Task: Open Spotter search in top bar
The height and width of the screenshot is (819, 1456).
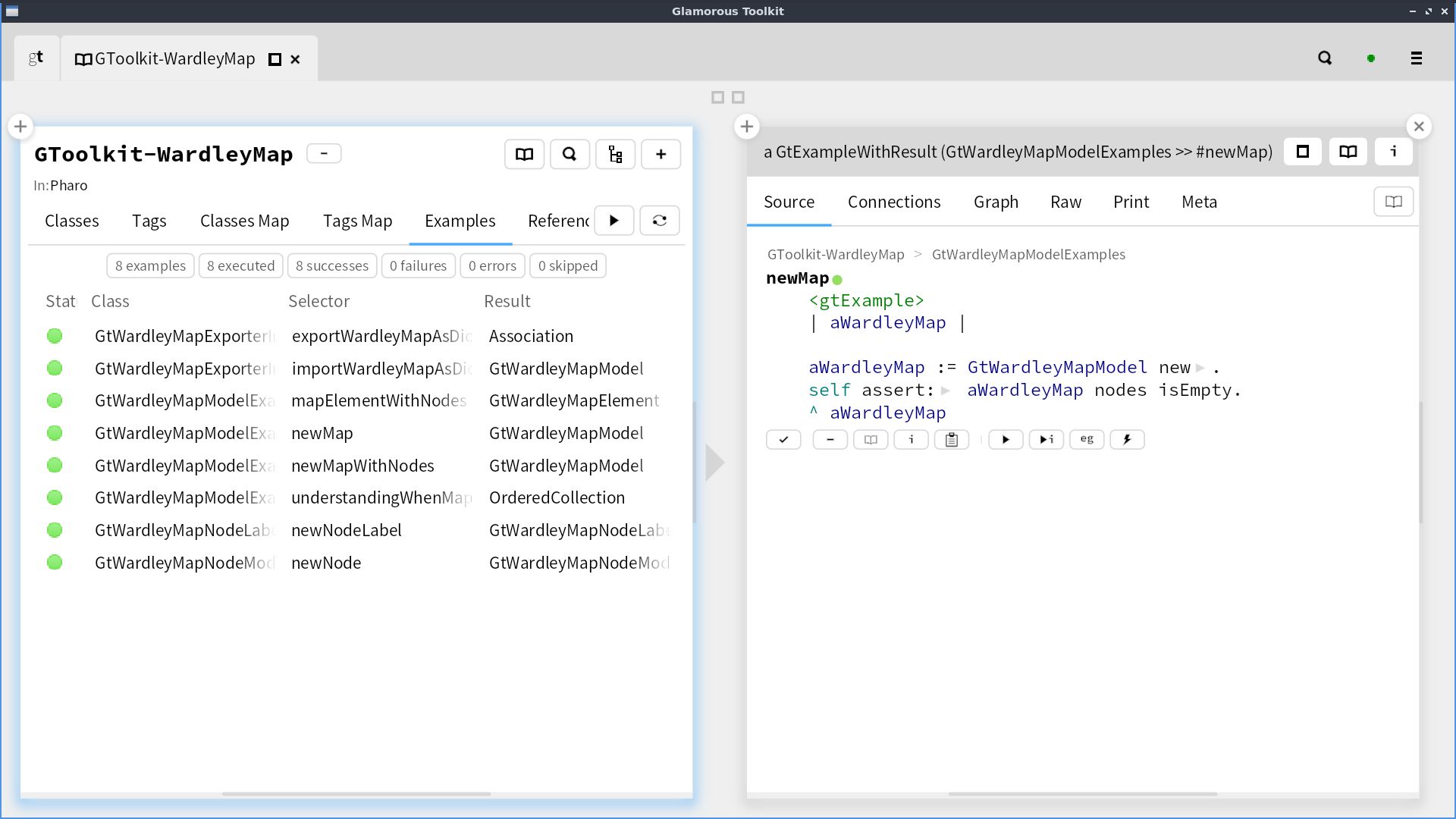Action: pos(1325,58)
